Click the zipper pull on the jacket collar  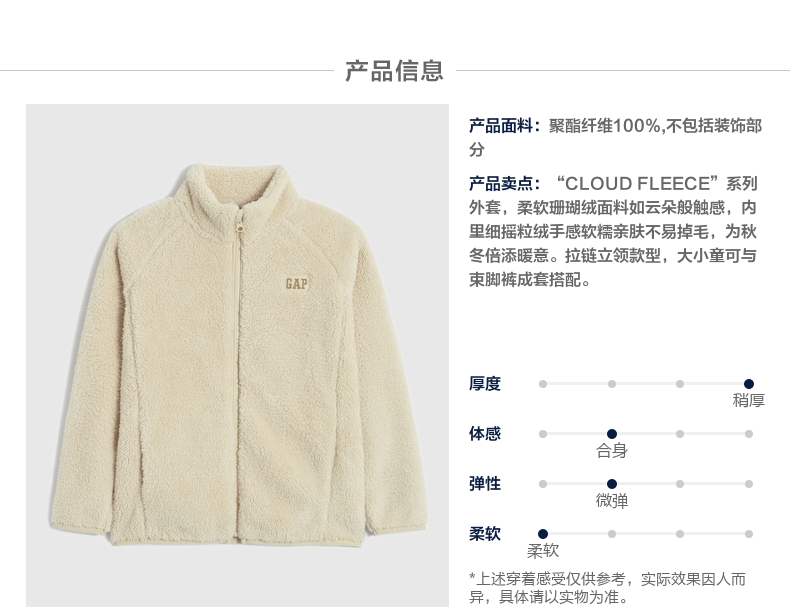240,223
